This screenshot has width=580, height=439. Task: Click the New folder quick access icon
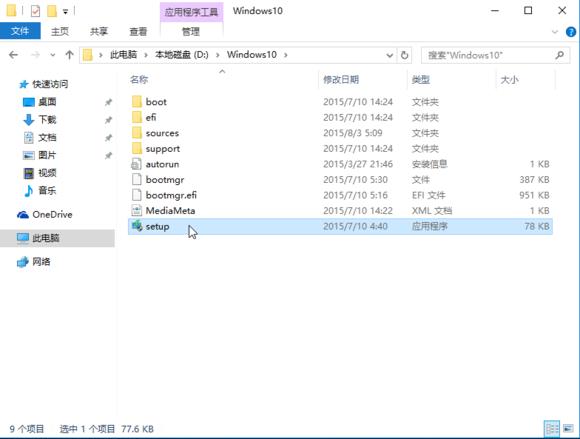(52, 11)
